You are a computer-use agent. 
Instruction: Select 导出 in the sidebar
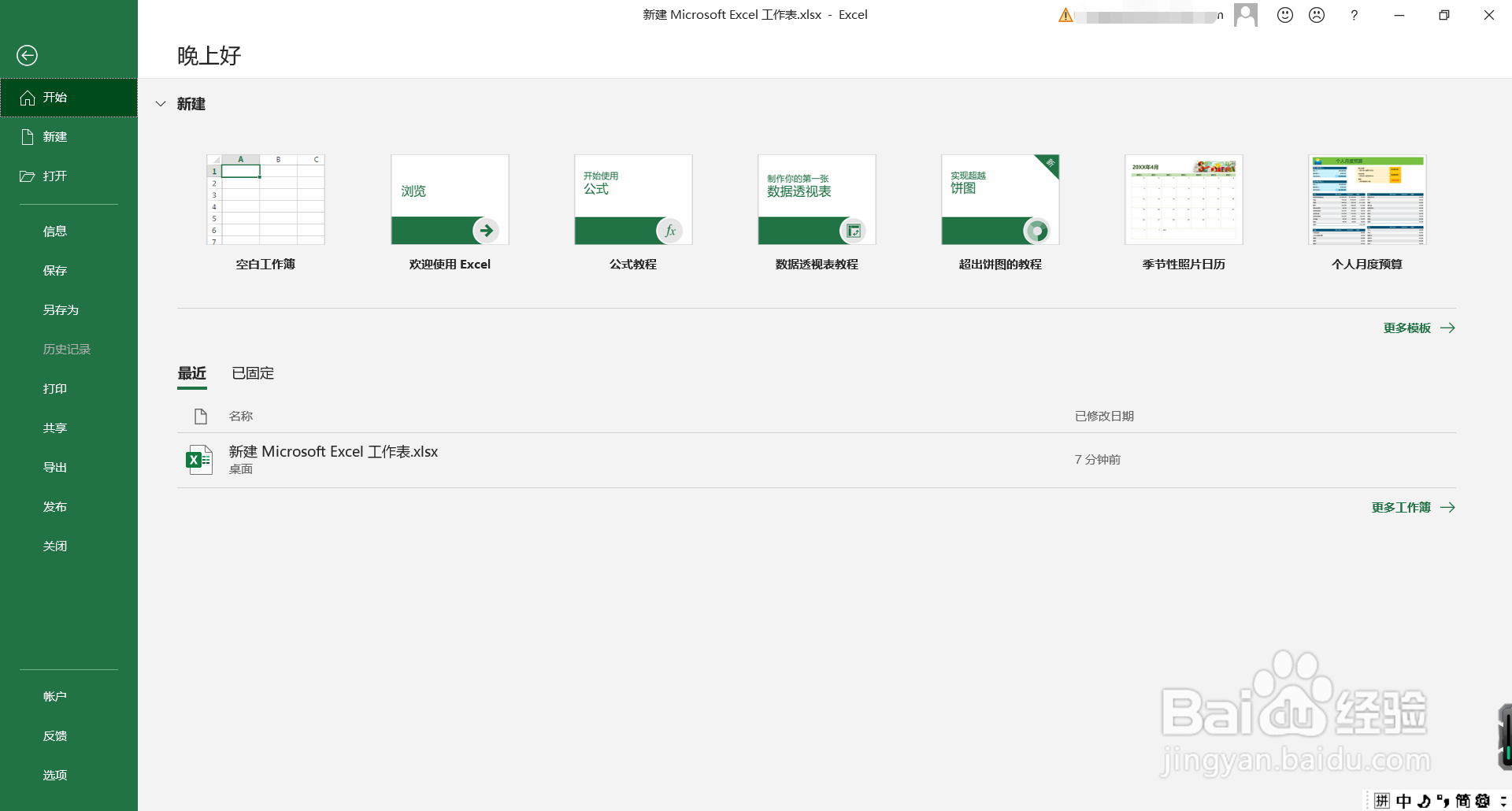pyautogui.click(x=69, y=468)
